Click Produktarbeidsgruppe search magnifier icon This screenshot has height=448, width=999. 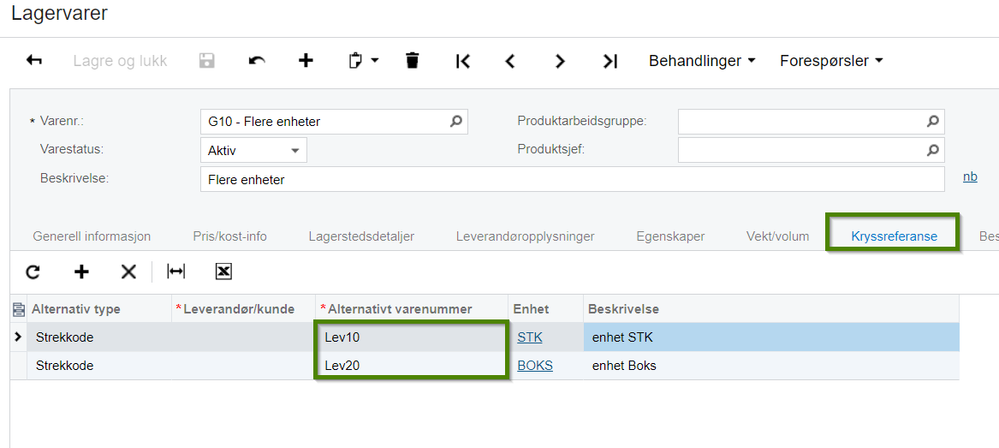coord(932,121)
